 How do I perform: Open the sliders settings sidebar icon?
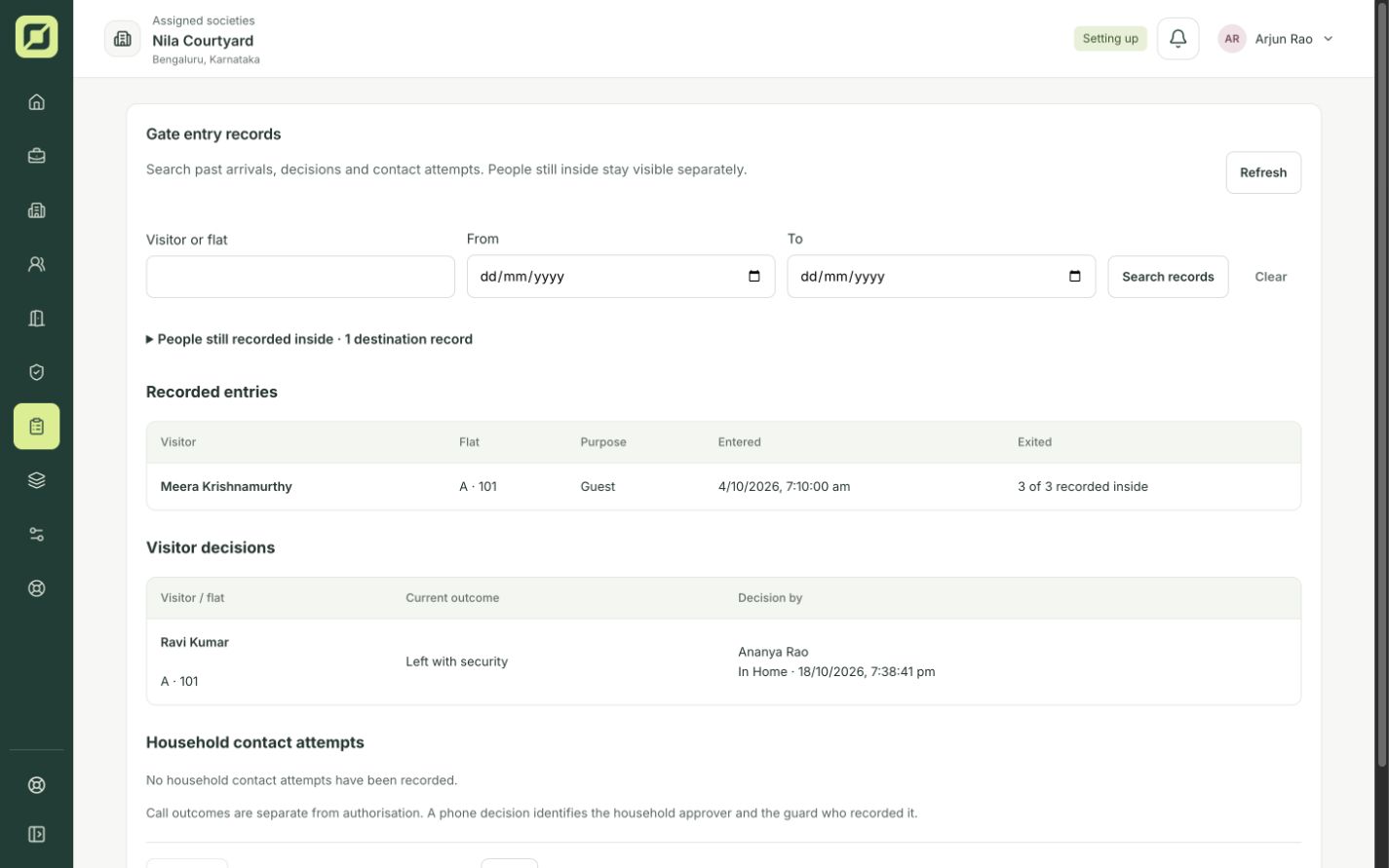(x=36, y=535)
